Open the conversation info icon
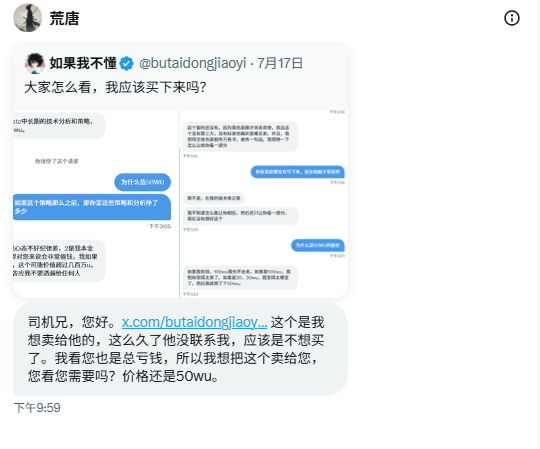540x449 pixels. pos(511,18)
